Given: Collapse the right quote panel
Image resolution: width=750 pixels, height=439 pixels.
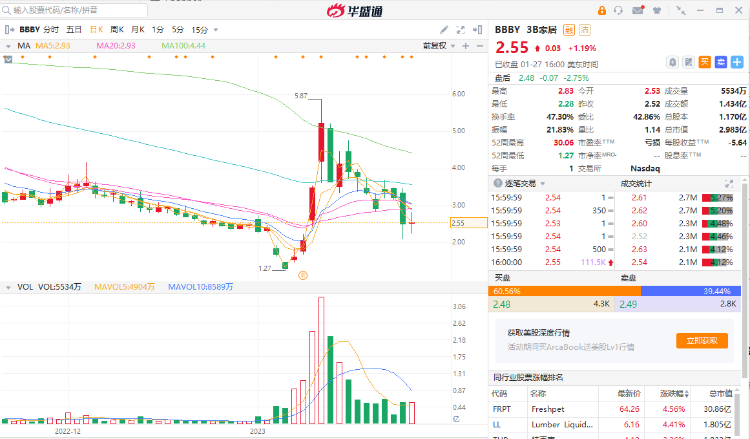Looking at the screenshot, I should [477, 30].
